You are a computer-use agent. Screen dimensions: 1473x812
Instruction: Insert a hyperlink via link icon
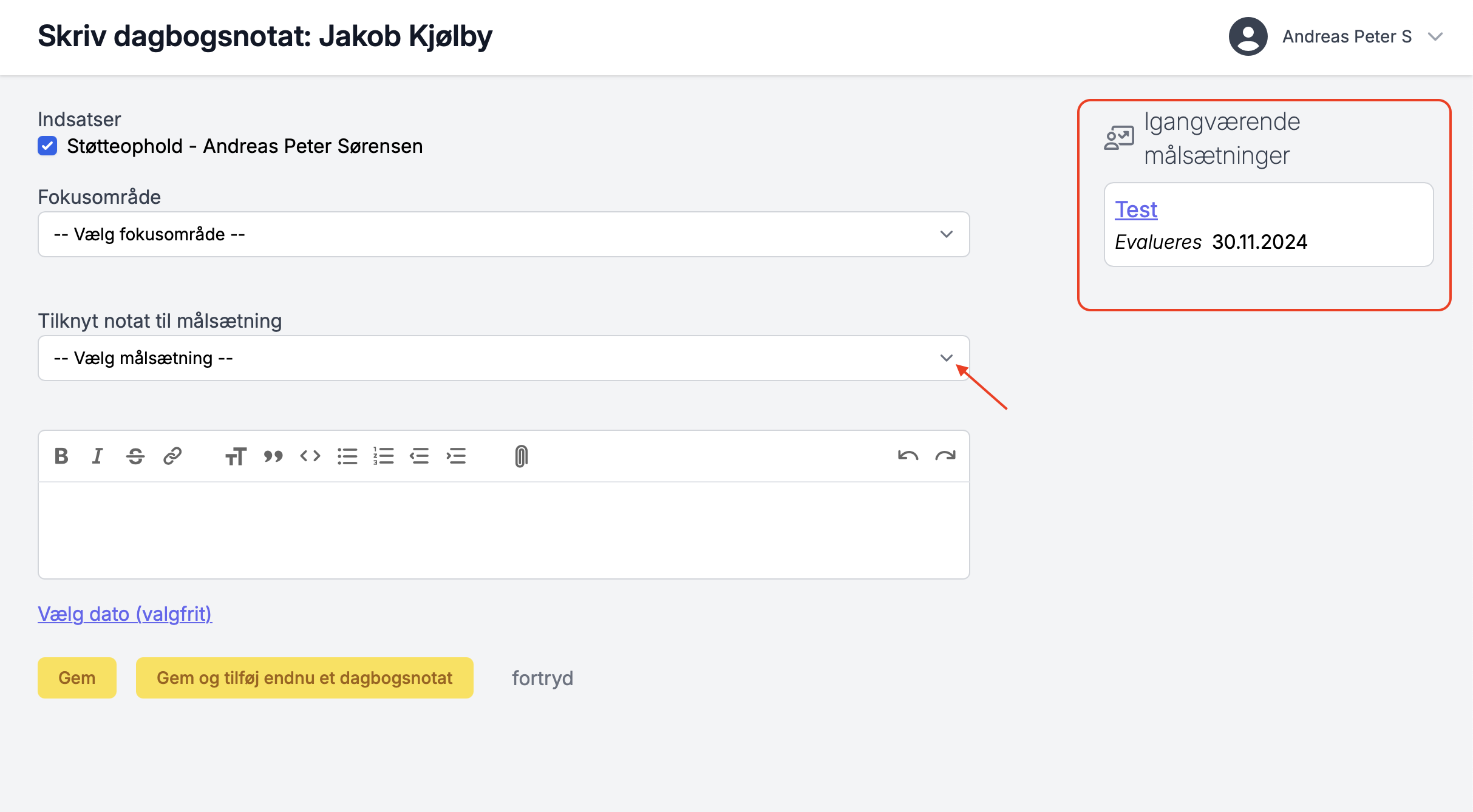point(172,456)
